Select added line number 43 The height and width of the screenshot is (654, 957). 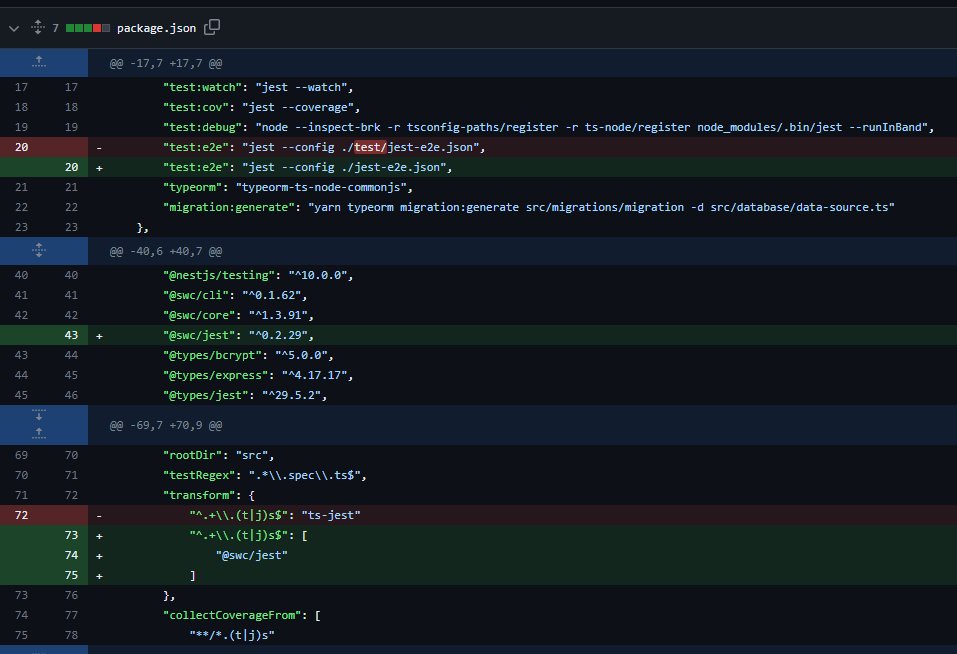[x=71, y=335]
